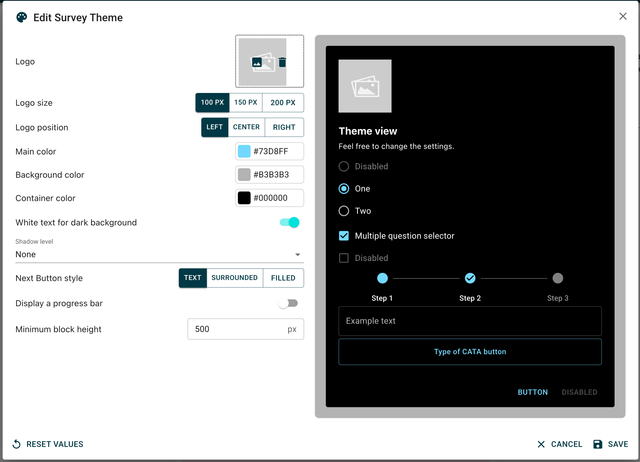Open the Main color swatch

tap(244, 151)
